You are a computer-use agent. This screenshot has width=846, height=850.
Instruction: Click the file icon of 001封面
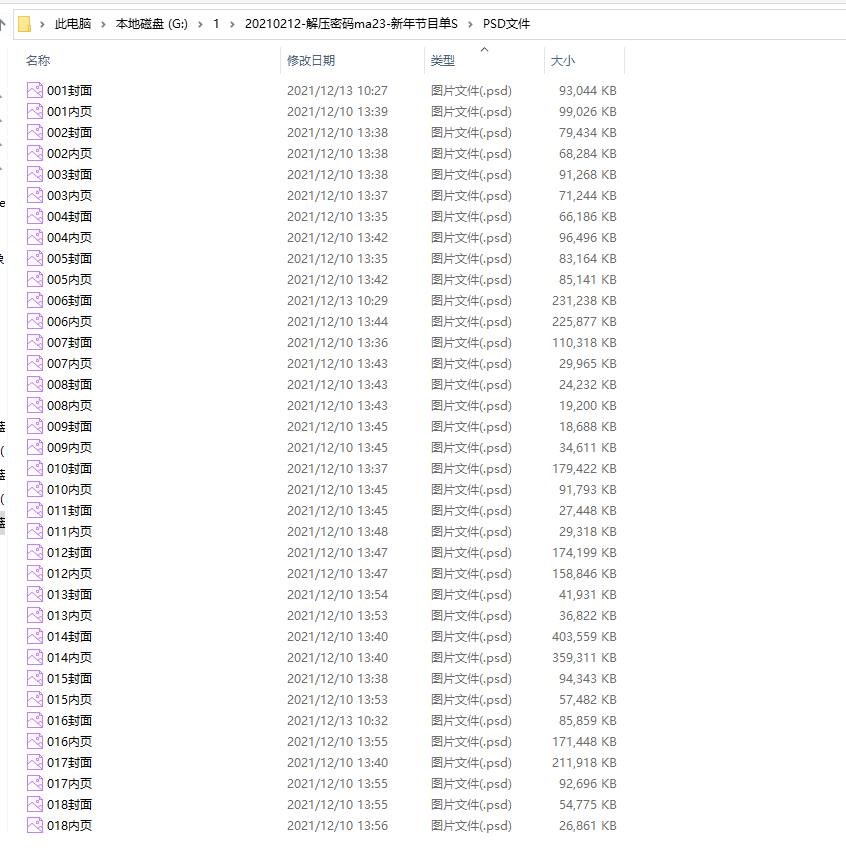coord(35,90)
